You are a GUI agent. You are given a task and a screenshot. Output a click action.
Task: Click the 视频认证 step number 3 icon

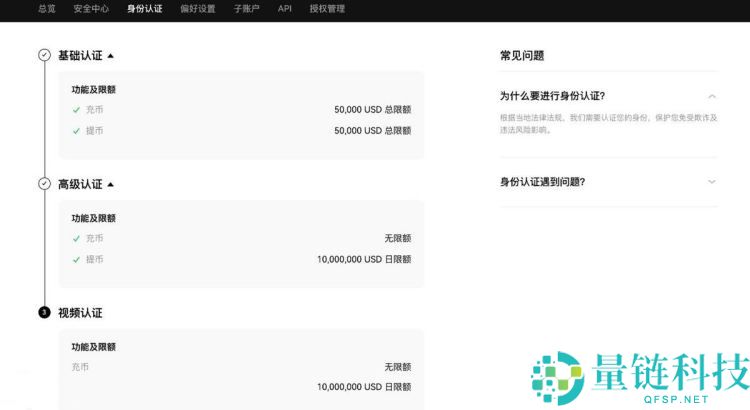click(x=44, y=312)
